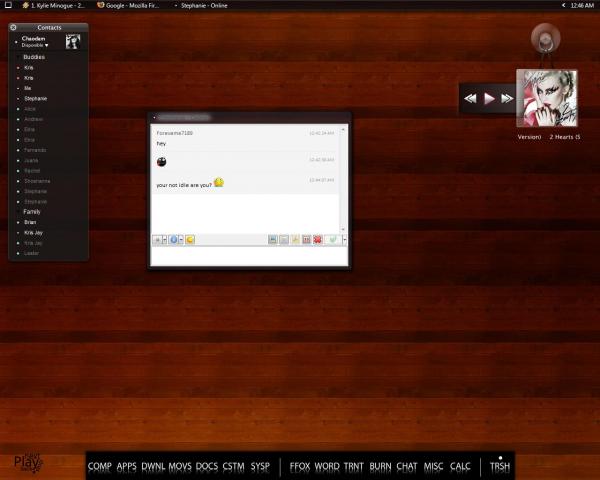Launch CALC from the dock
600x480 pixels.
(460, 466)
